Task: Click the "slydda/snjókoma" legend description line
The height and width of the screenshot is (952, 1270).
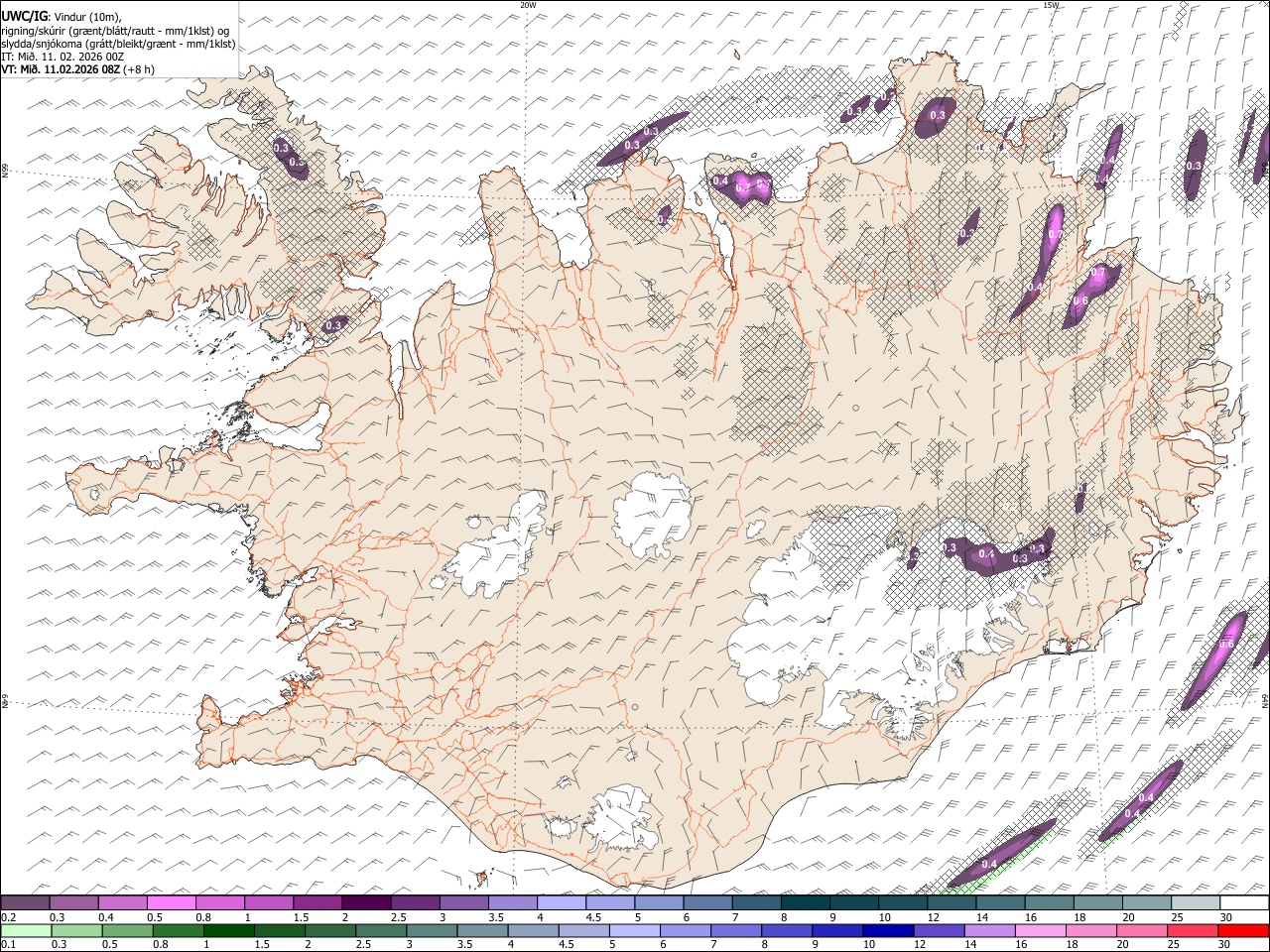Action: [118, 44]
